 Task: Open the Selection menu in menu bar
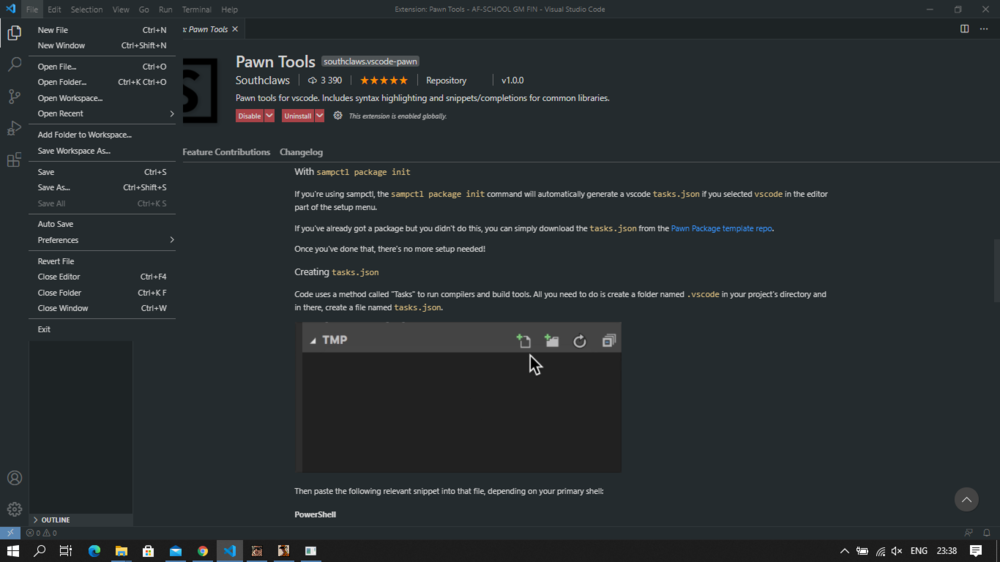pos(86,10)
